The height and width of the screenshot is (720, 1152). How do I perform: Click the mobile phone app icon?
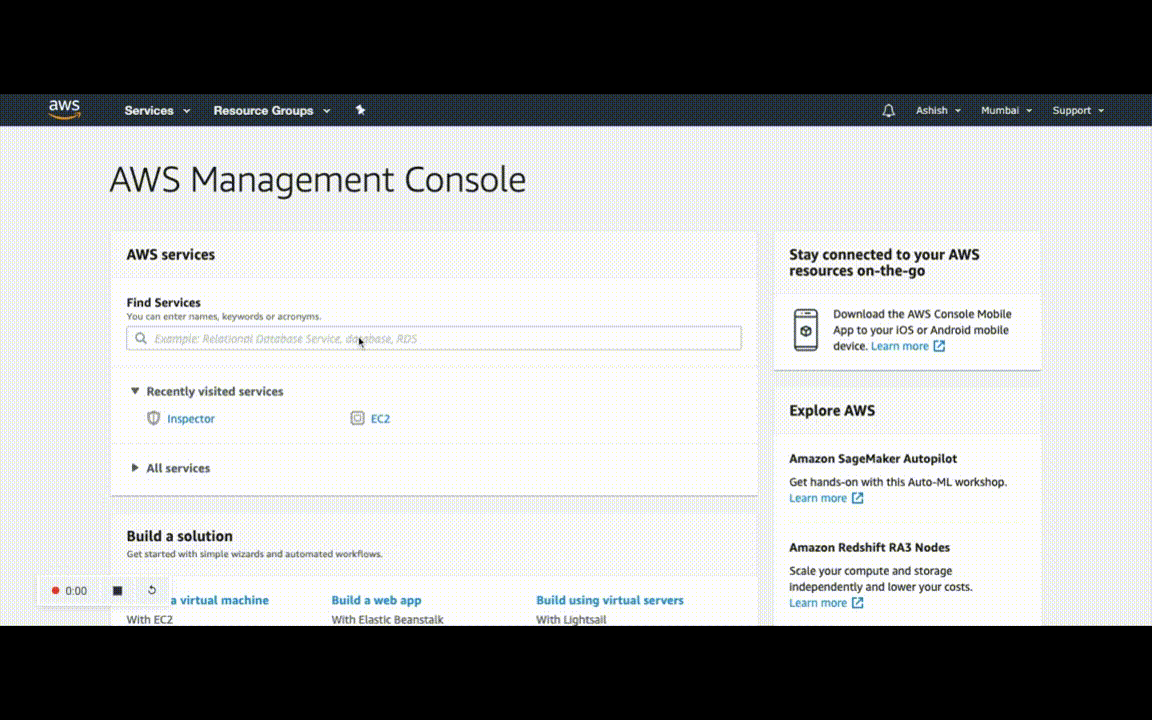(x=806, y=330)
